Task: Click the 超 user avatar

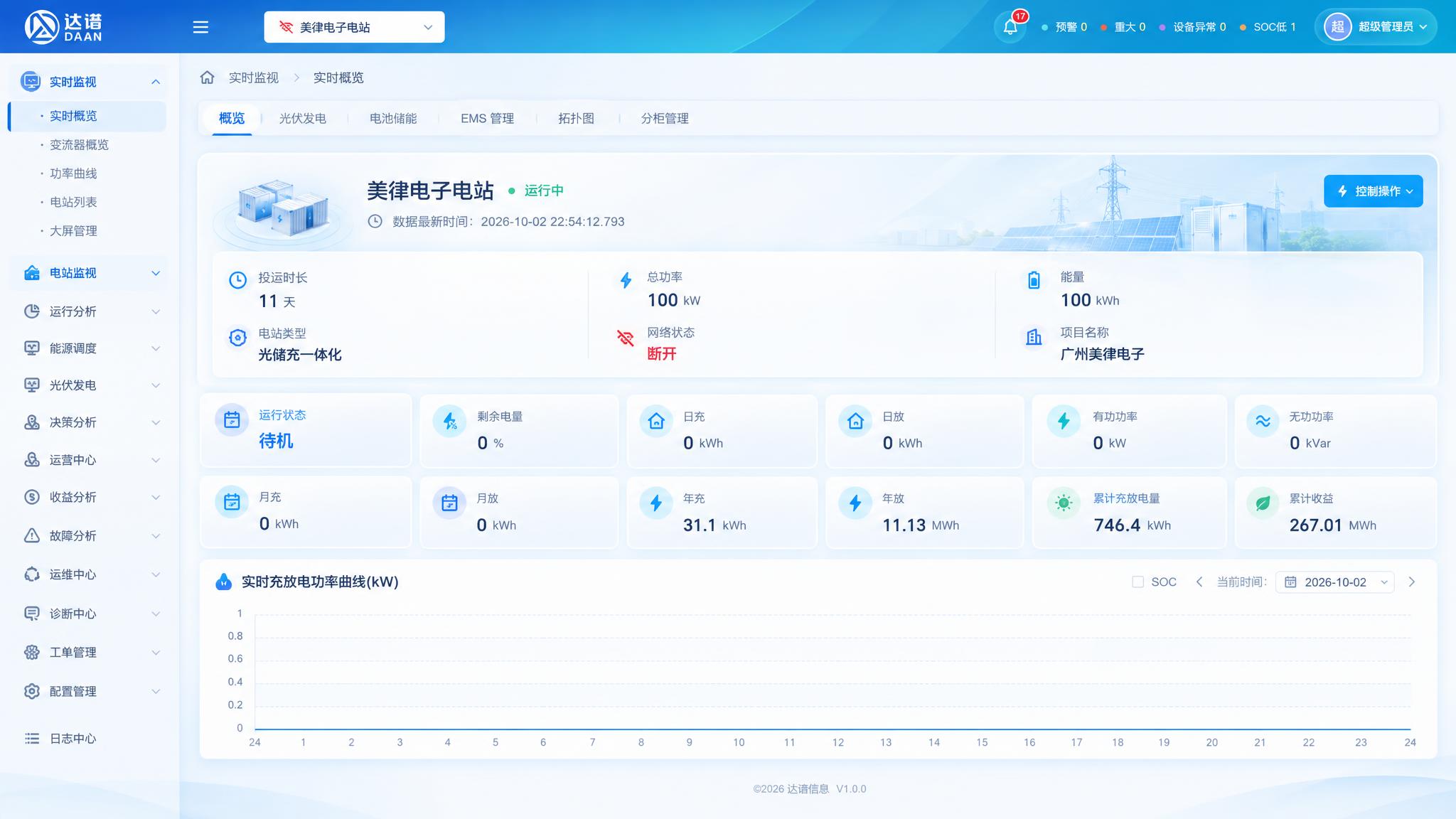Action: [1337, 27]
